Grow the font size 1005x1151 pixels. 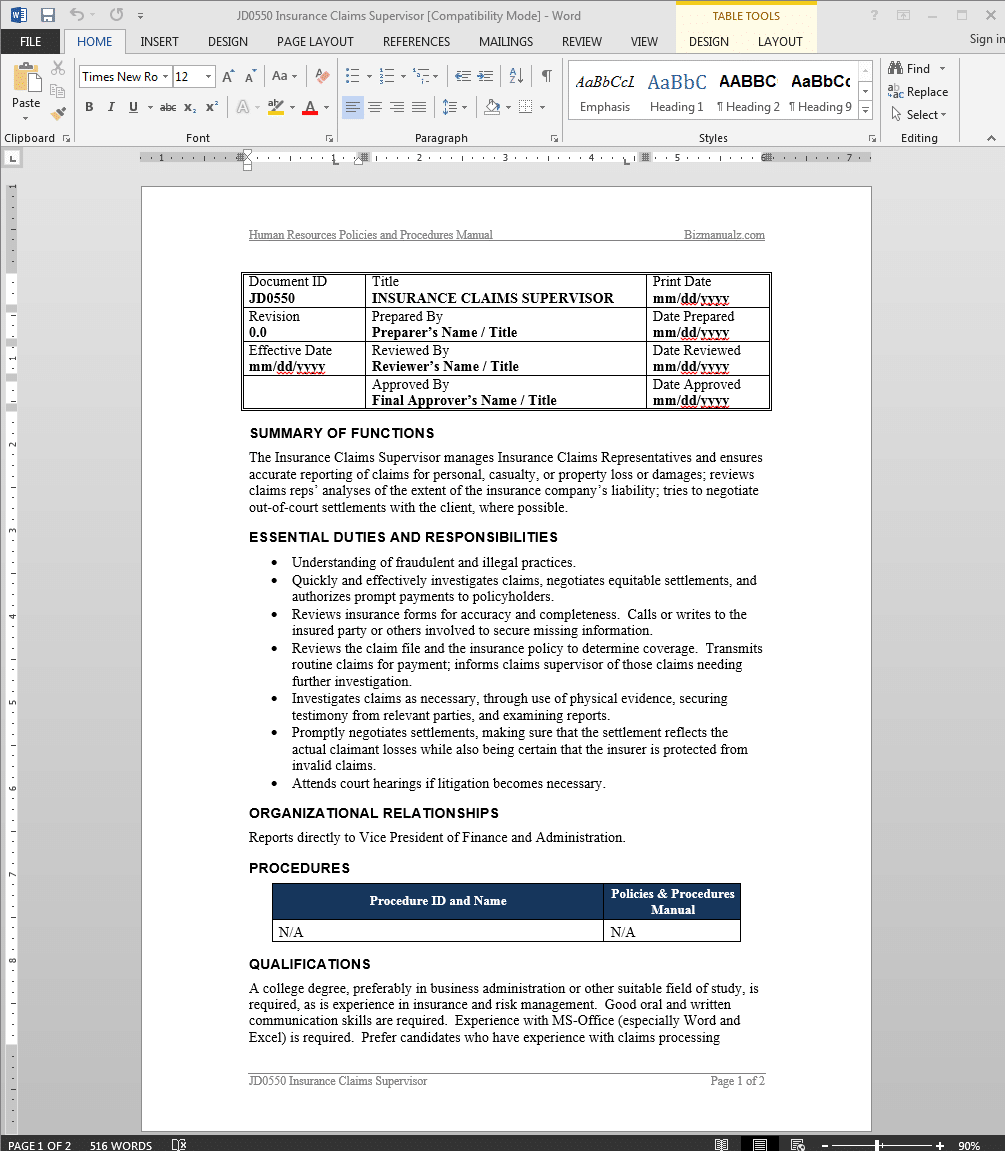pos(228,76)
